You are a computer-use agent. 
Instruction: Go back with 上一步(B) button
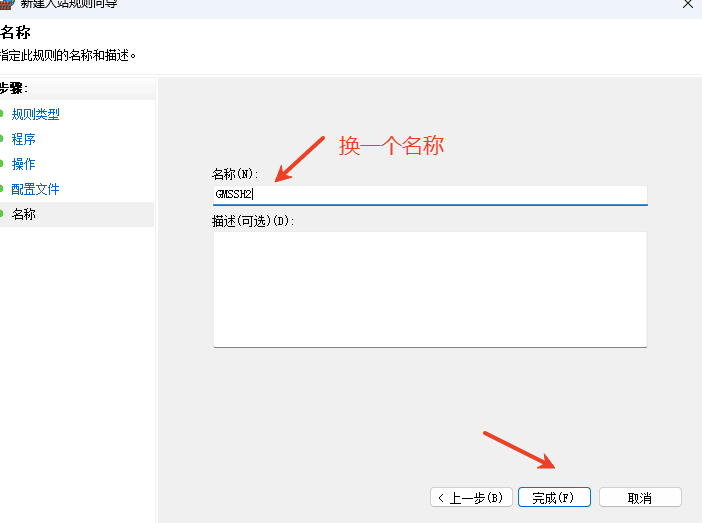pos(471,497)
